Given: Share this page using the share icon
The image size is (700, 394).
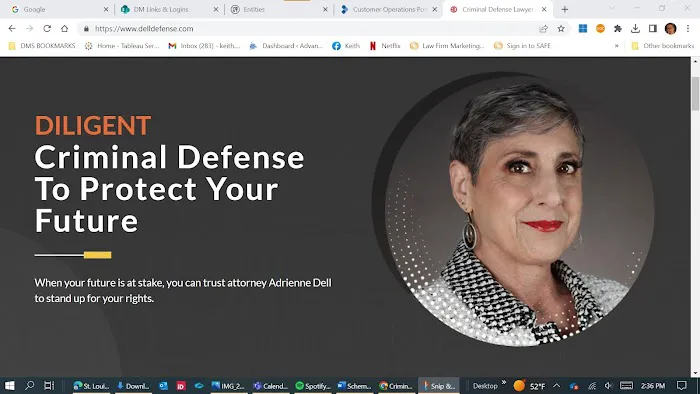Looking at the screenshot, I should [x=543, y=29].
